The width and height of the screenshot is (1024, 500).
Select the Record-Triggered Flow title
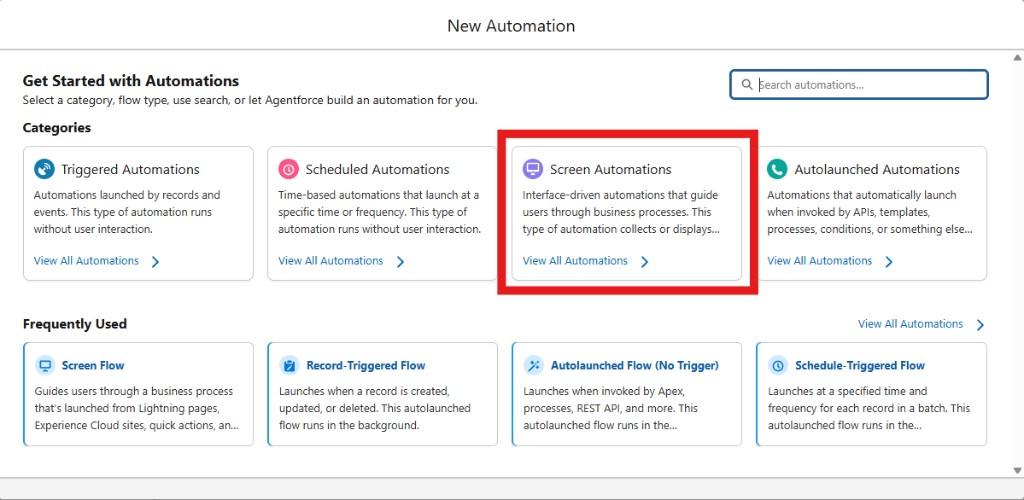pos(366,366)
